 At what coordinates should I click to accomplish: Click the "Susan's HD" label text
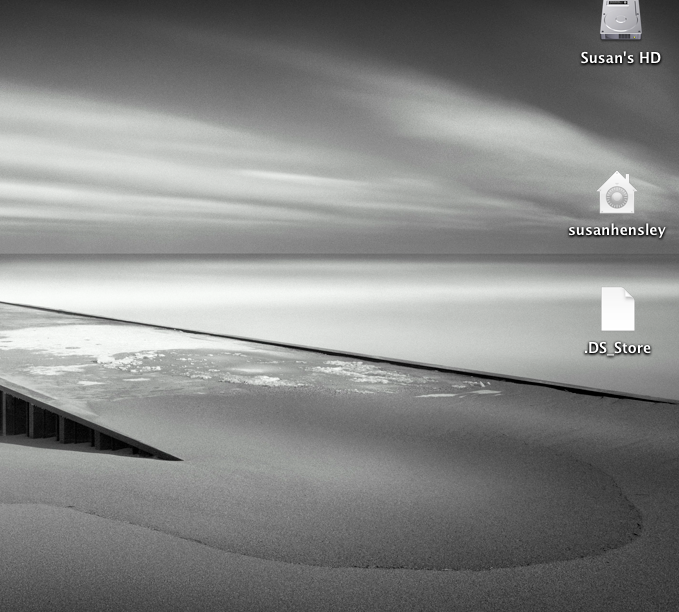621,58
